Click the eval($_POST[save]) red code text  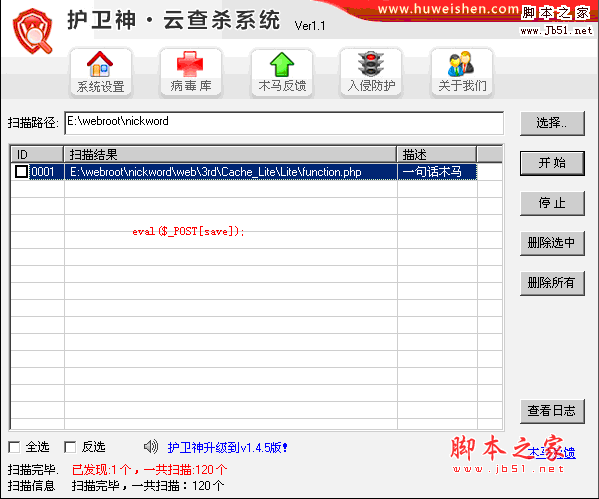coord(188,232)
